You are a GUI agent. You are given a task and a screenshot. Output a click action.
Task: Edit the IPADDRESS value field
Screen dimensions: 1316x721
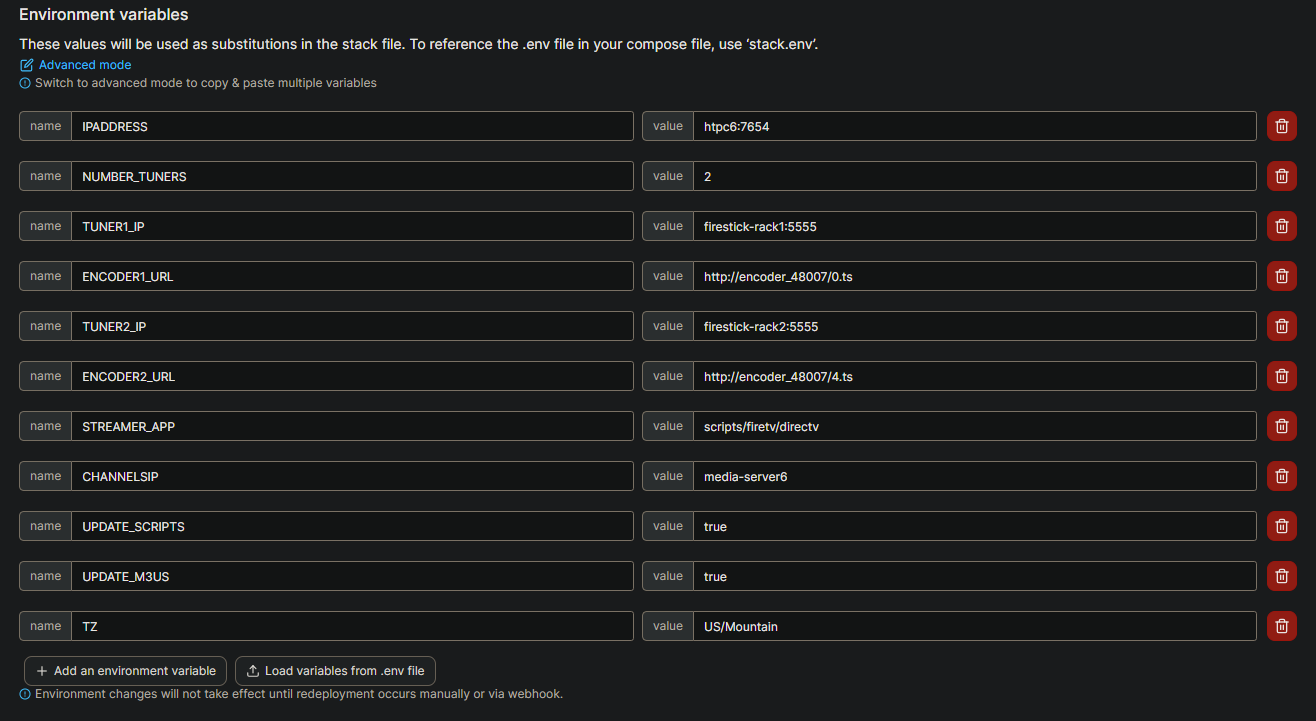pos(974,126)
